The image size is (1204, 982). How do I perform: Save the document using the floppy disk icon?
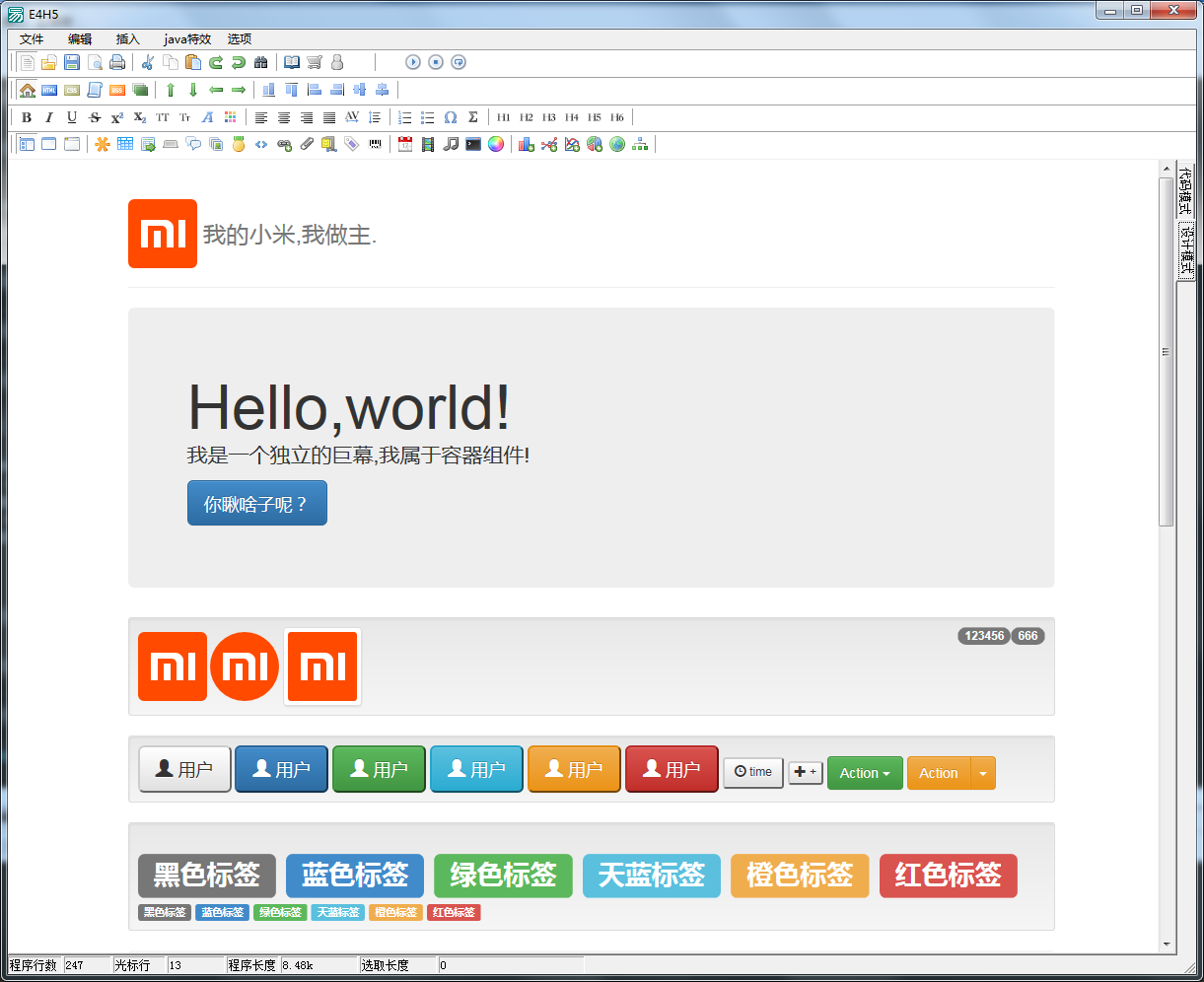72,62
